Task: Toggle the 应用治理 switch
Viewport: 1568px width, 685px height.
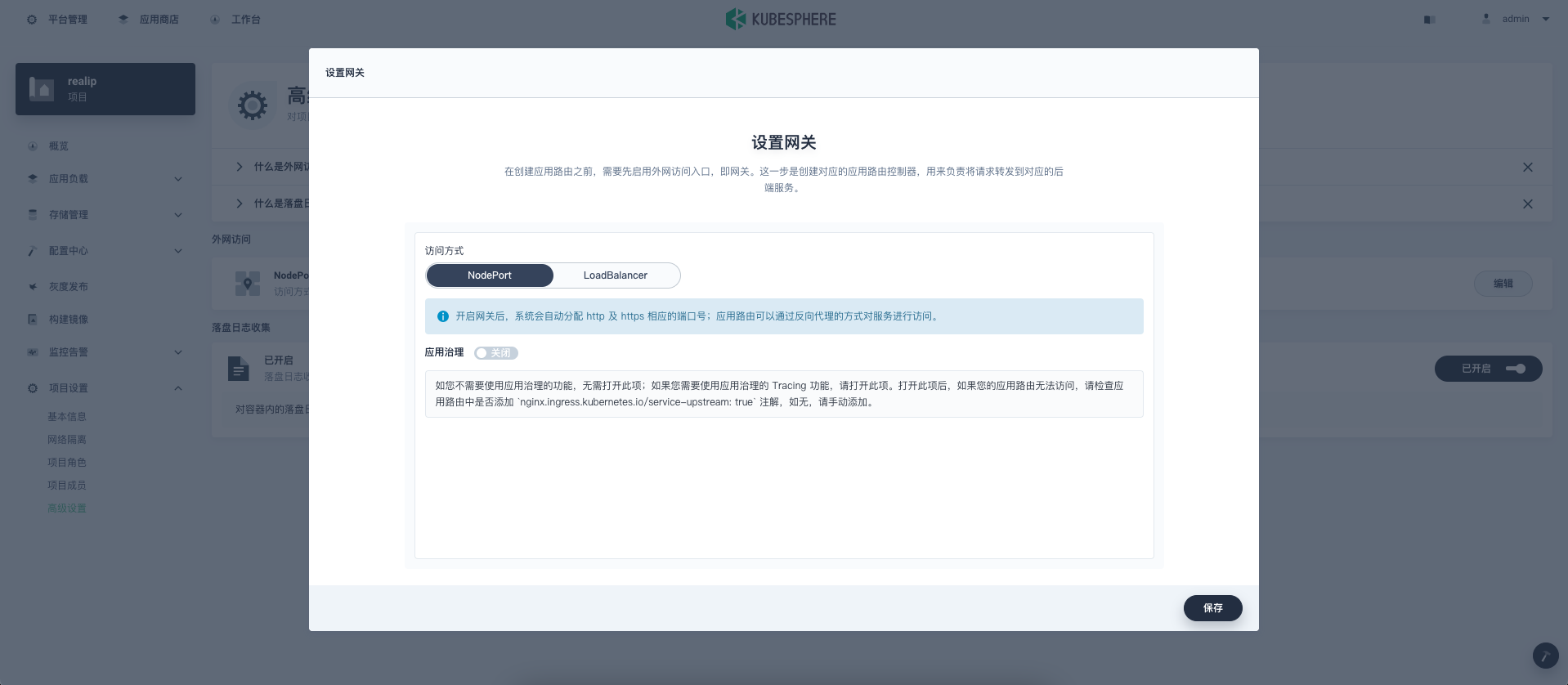Action: coord(496,353)
